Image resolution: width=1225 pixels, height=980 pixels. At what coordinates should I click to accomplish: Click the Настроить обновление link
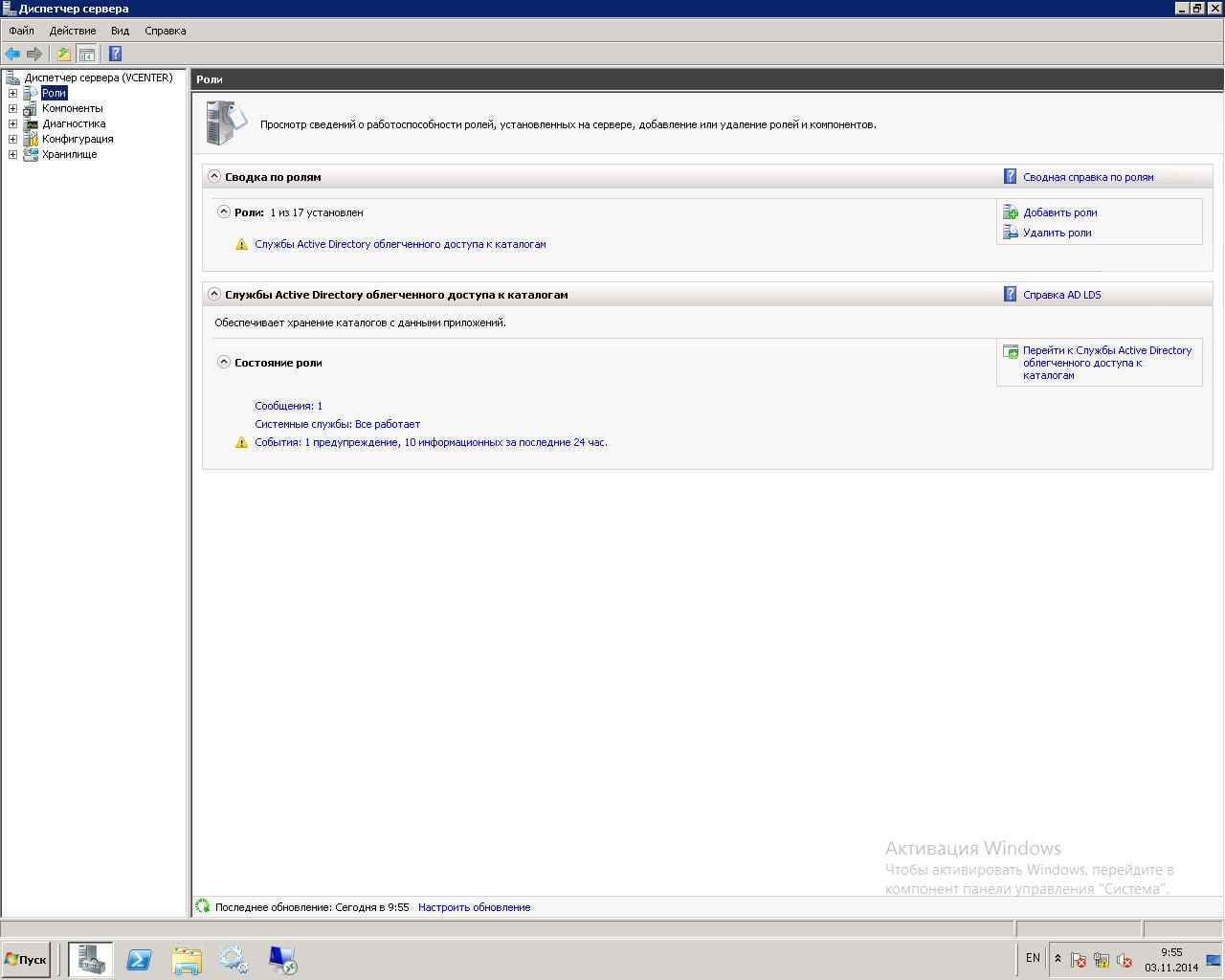[x=474, y=907]
